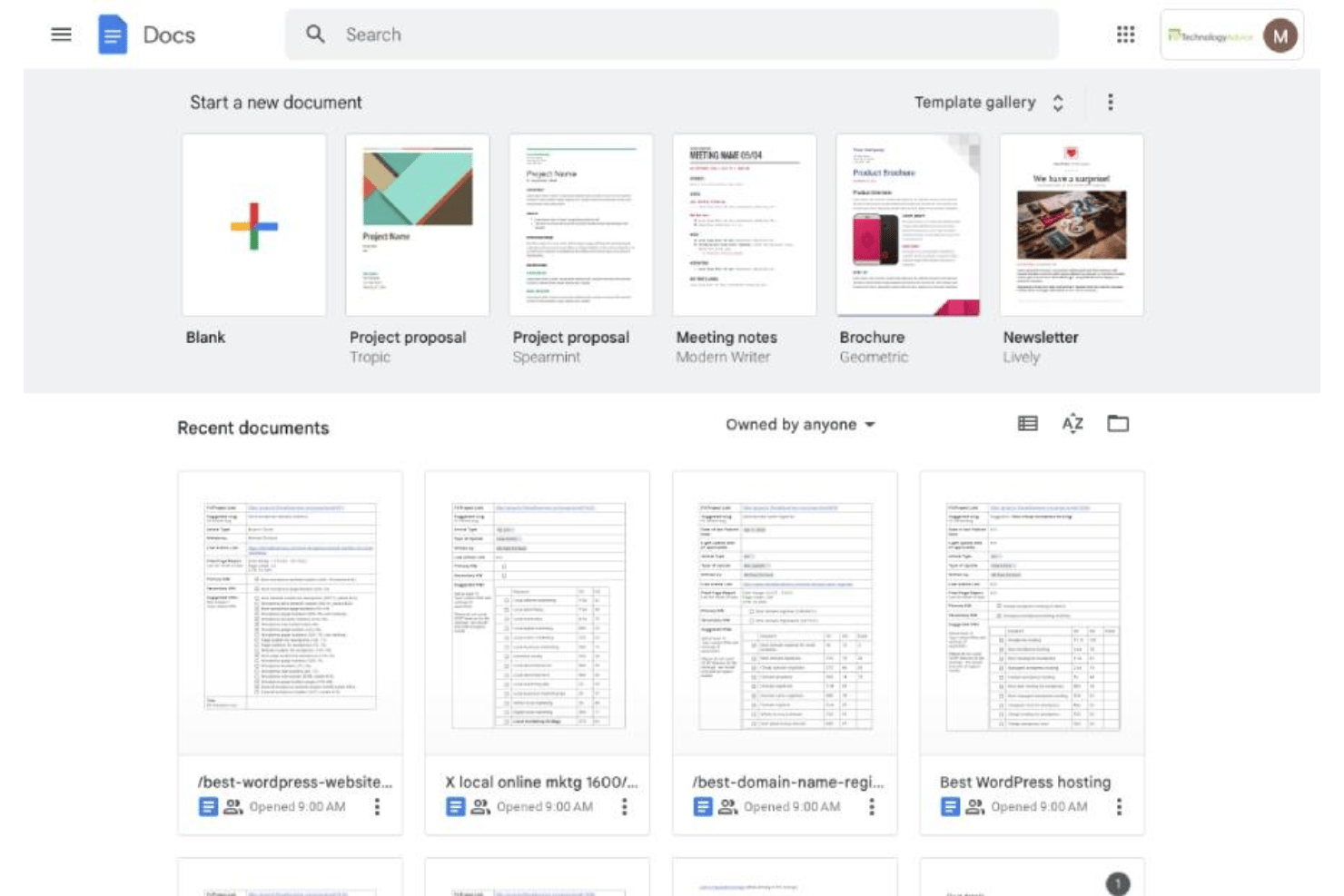Click the Modern Writer template subtitle
The image size is (1344, 896).
(723, 357)
